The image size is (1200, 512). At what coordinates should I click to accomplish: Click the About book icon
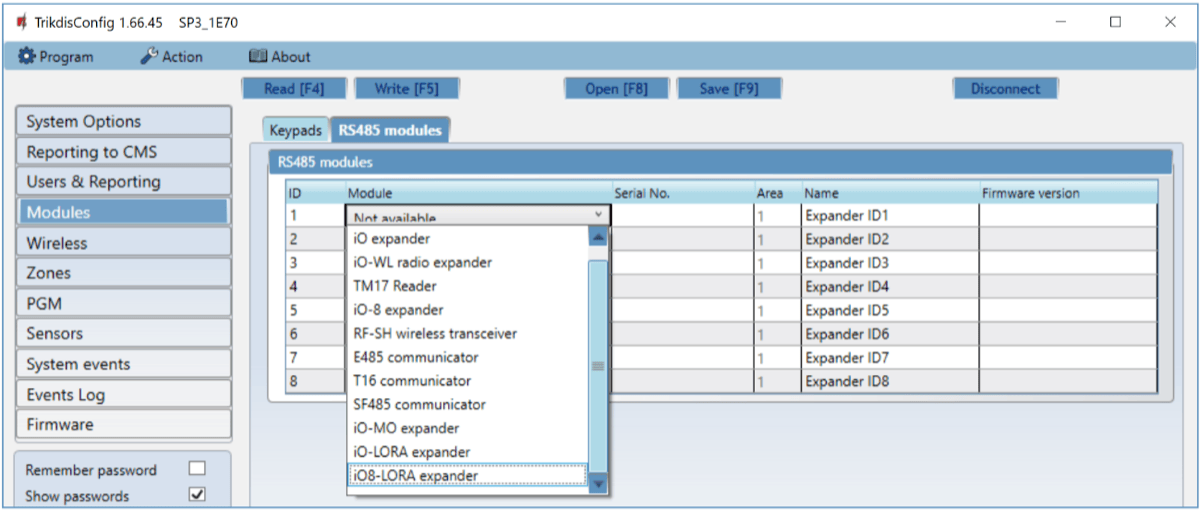click(x=258, y=57)
